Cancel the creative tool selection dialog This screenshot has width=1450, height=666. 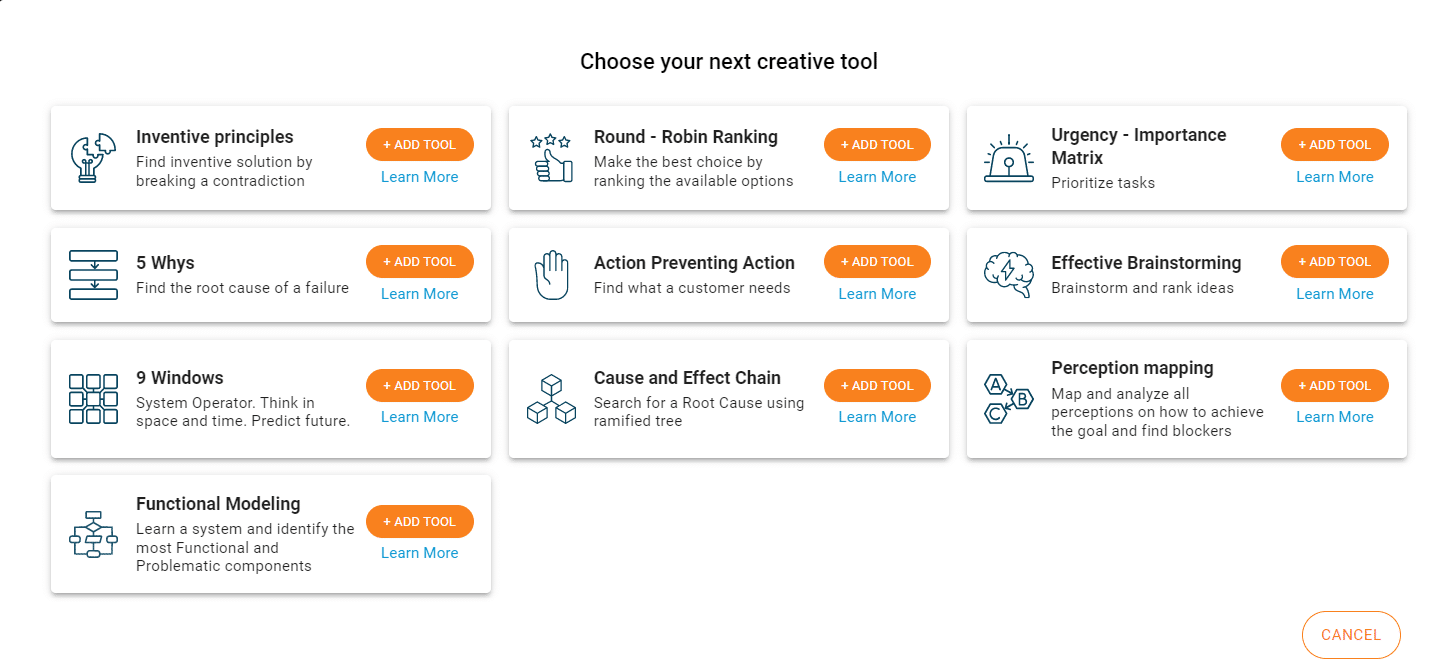pos(1350,635)
